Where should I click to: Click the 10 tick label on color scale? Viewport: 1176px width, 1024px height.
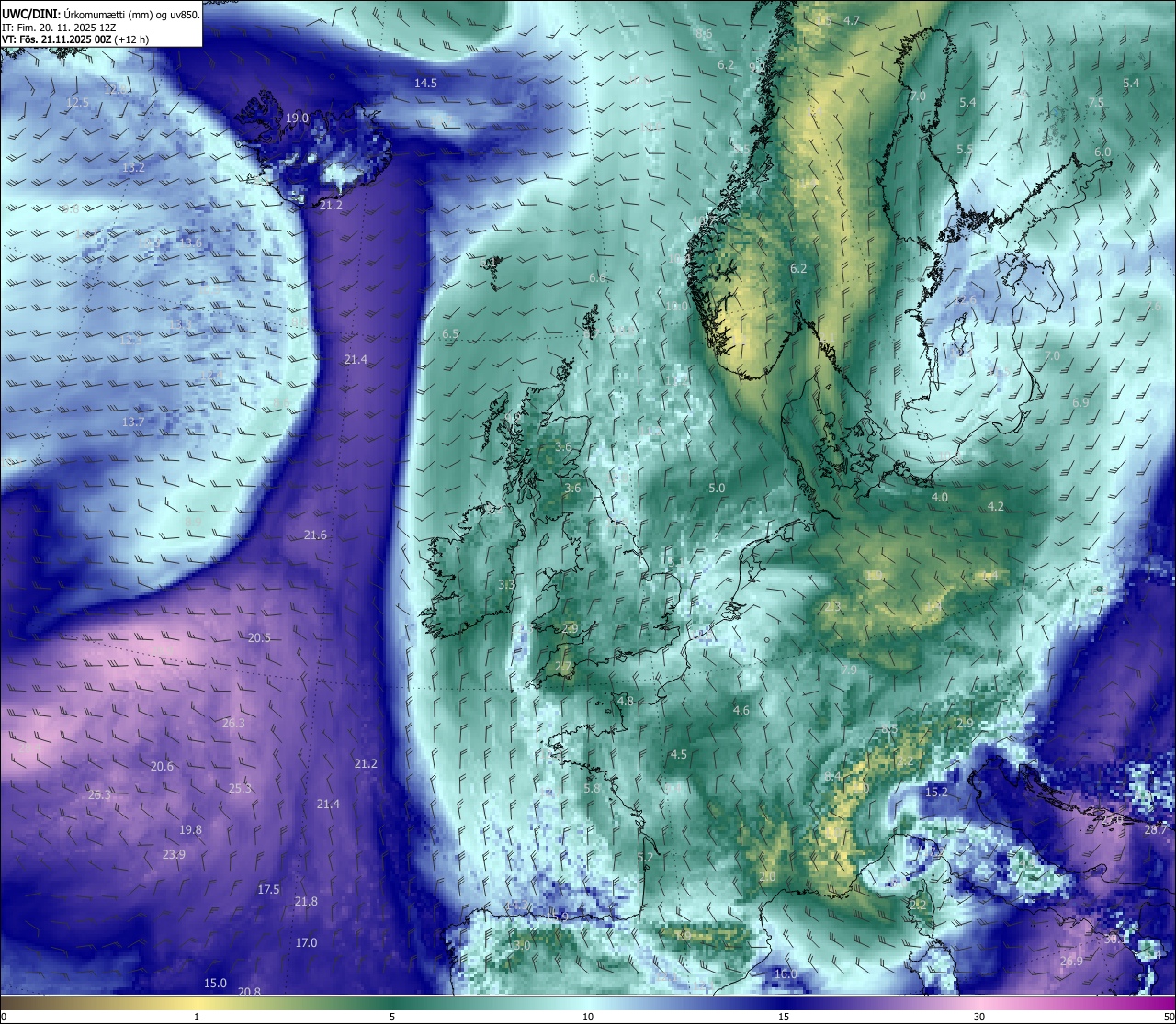(x=588, y=1017)
